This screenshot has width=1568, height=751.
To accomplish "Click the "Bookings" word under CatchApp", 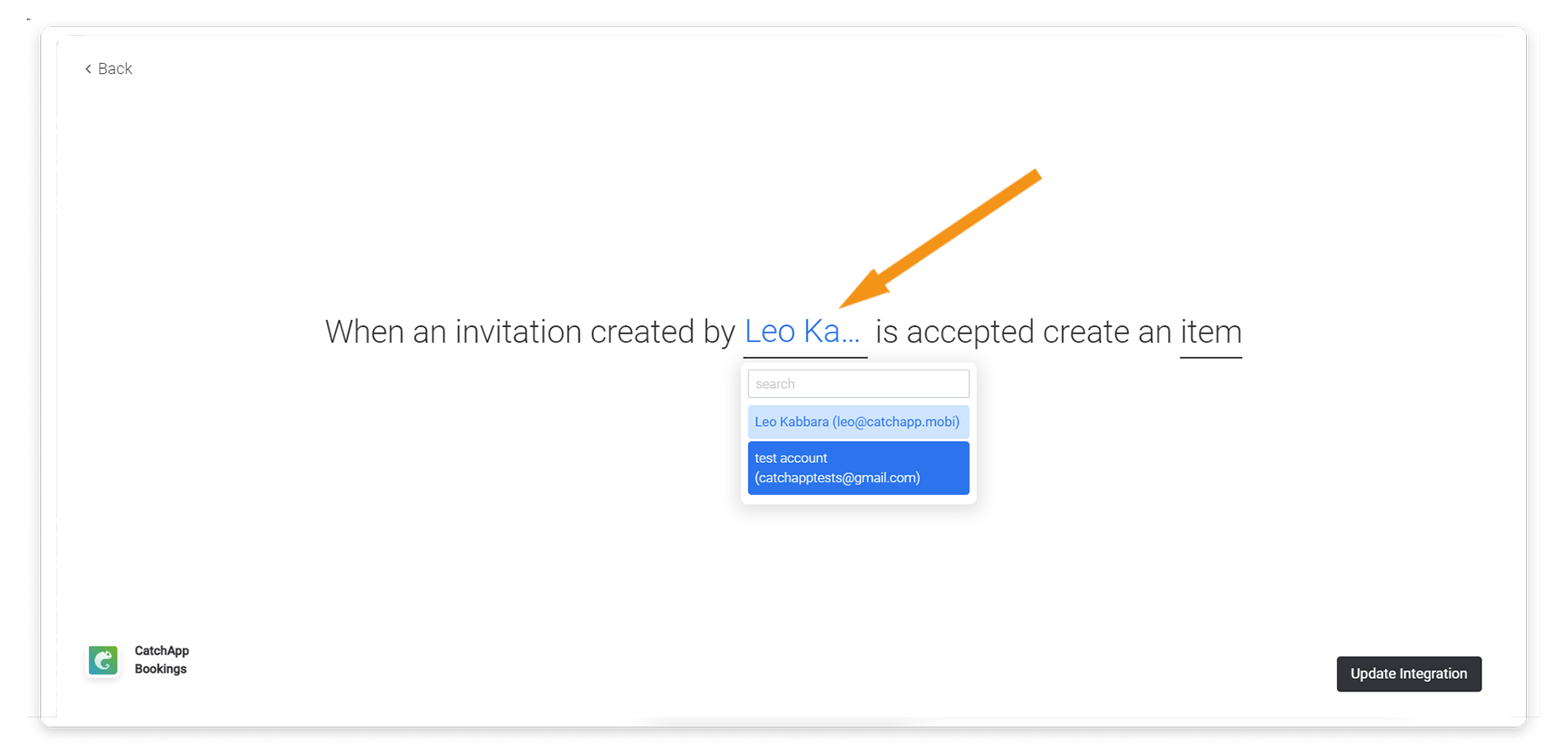I will click(160, 669).
